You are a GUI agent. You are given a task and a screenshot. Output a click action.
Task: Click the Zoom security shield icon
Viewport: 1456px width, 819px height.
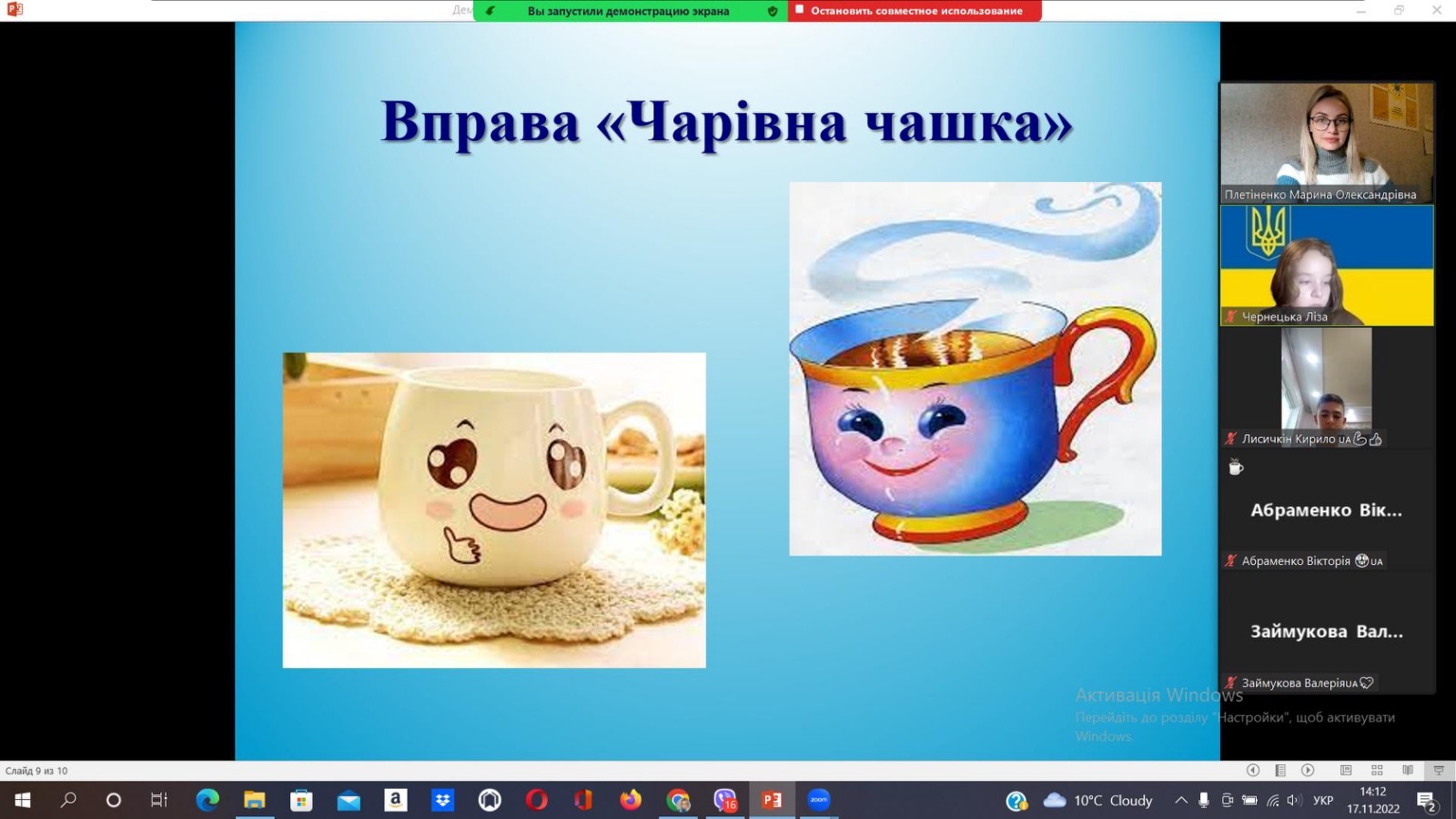point(773,11)
